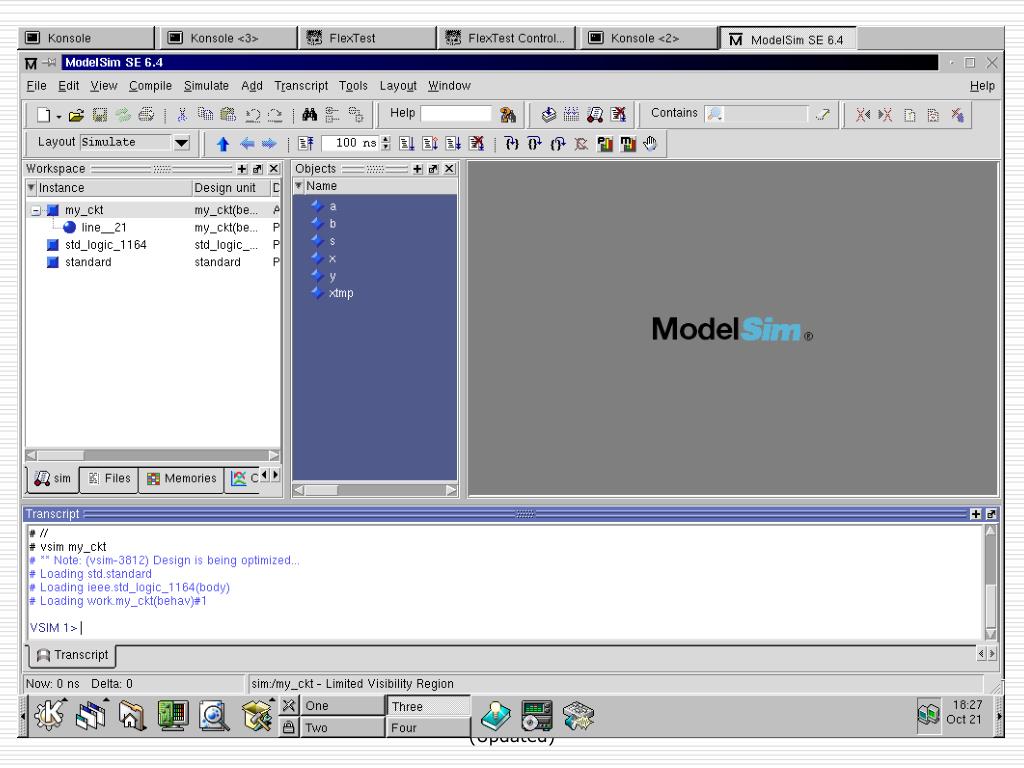Click the Break simulation icon with red X

(x=618, y=114)
